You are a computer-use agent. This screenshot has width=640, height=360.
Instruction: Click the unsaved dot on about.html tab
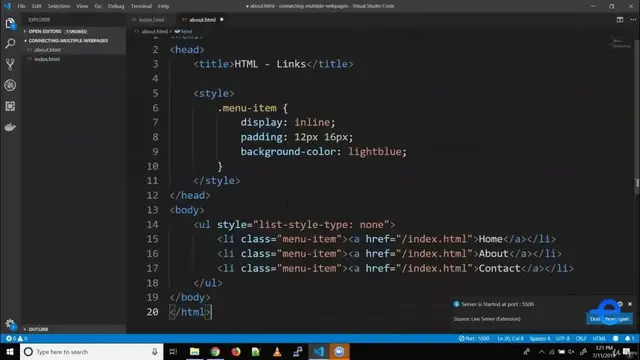click(x=222, y=20)
